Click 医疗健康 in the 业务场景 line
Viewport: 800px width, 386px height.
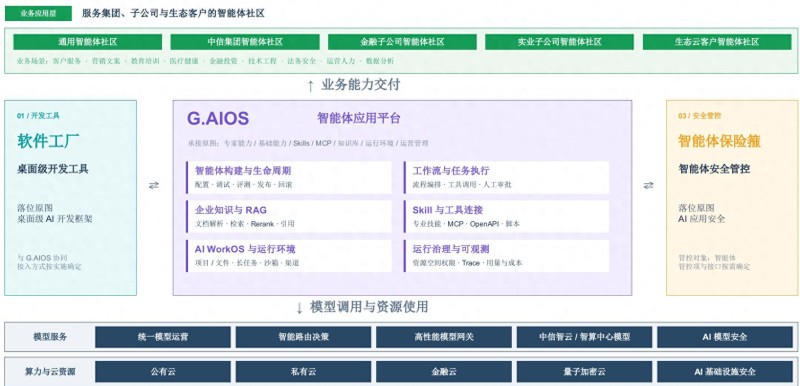coord(184,61)
